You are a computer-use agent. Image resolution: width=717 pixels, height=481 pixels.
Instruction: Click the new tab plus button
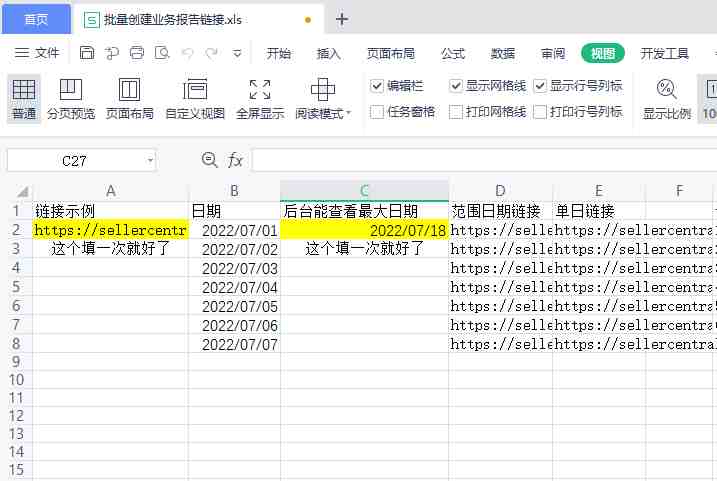pos(342,19)
